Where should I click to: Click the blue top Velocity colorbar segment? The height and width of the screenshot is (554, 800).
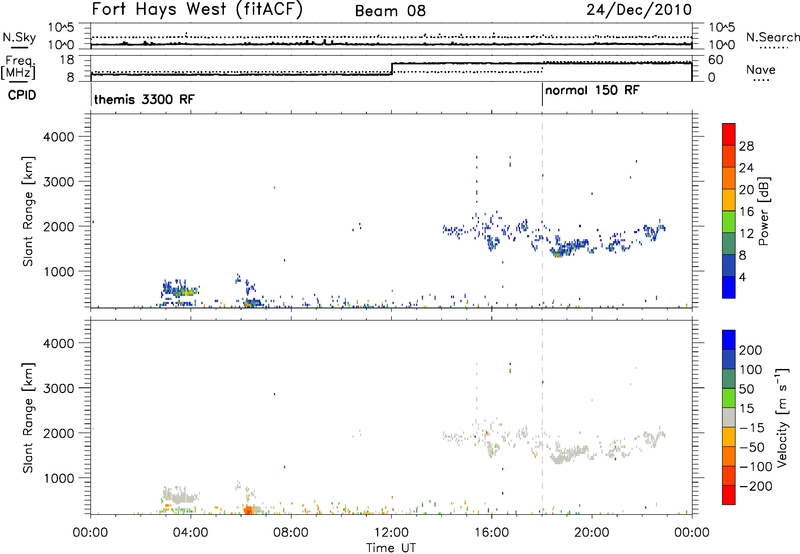729,340
